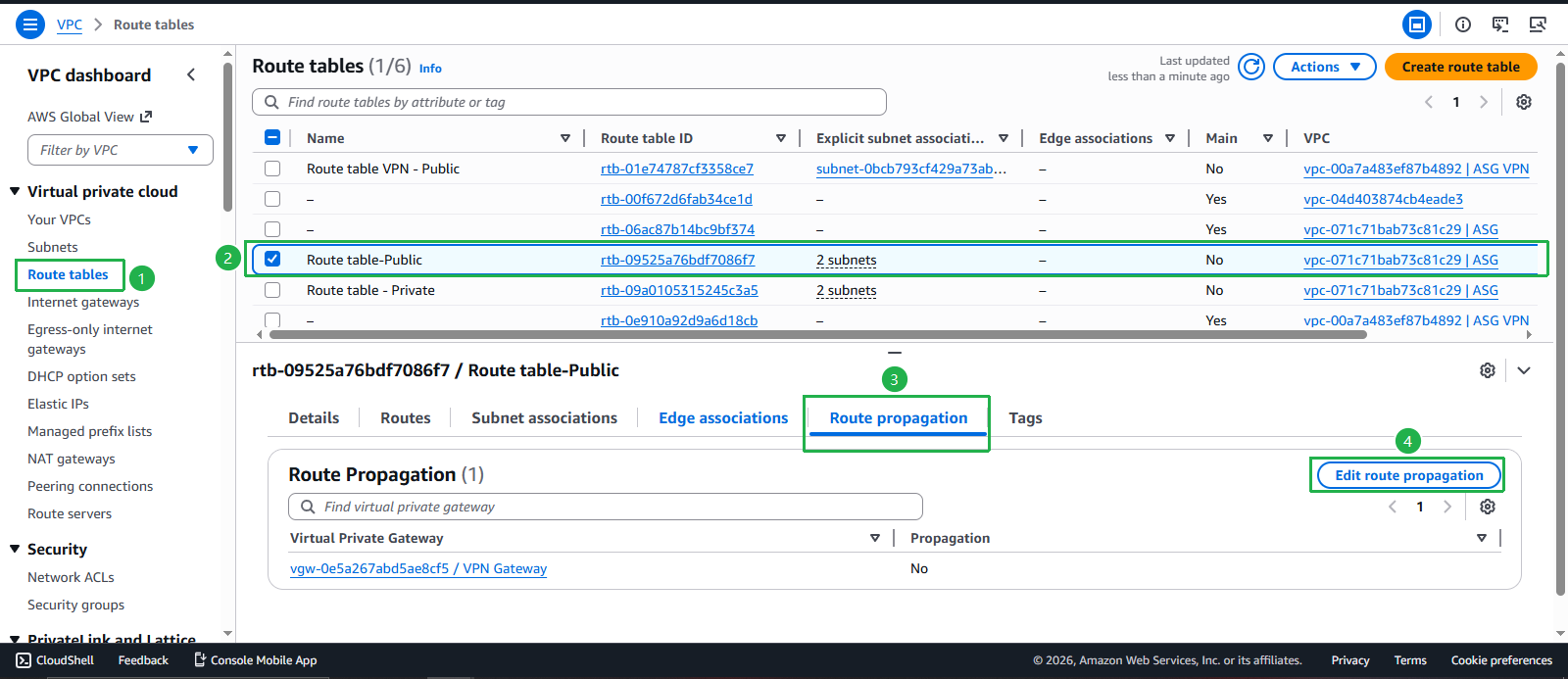
Task: Open route propagation table preferences gear
Action: (1488, 507)
